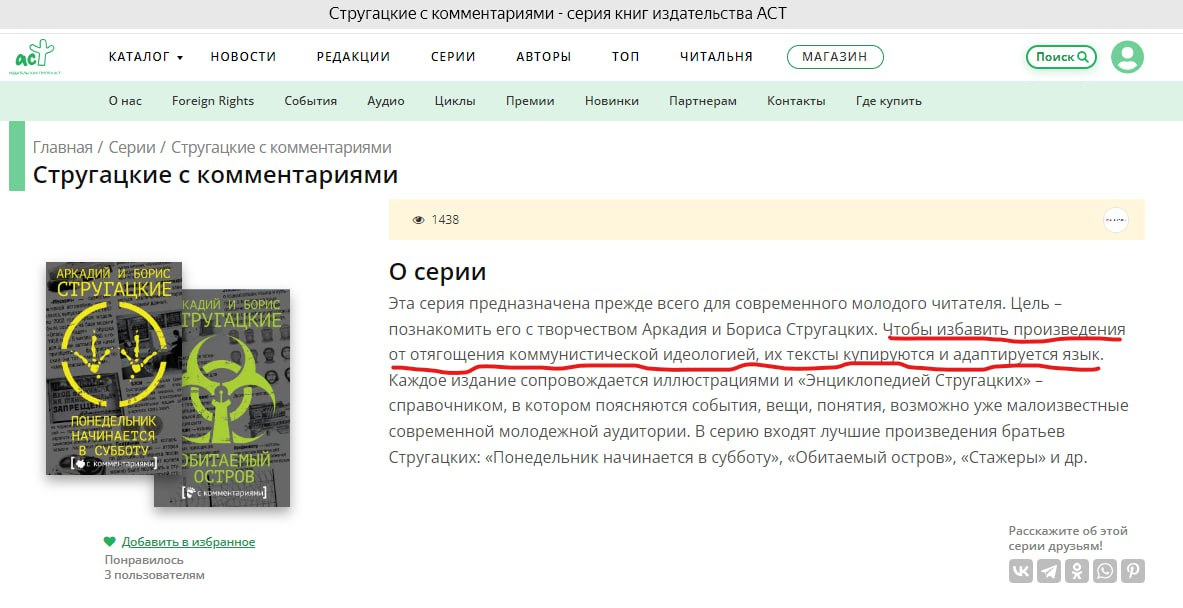This screenshot has width=1183, height=608.
Task: Click the Поиск search button
Action: (x=1062, y=57)
